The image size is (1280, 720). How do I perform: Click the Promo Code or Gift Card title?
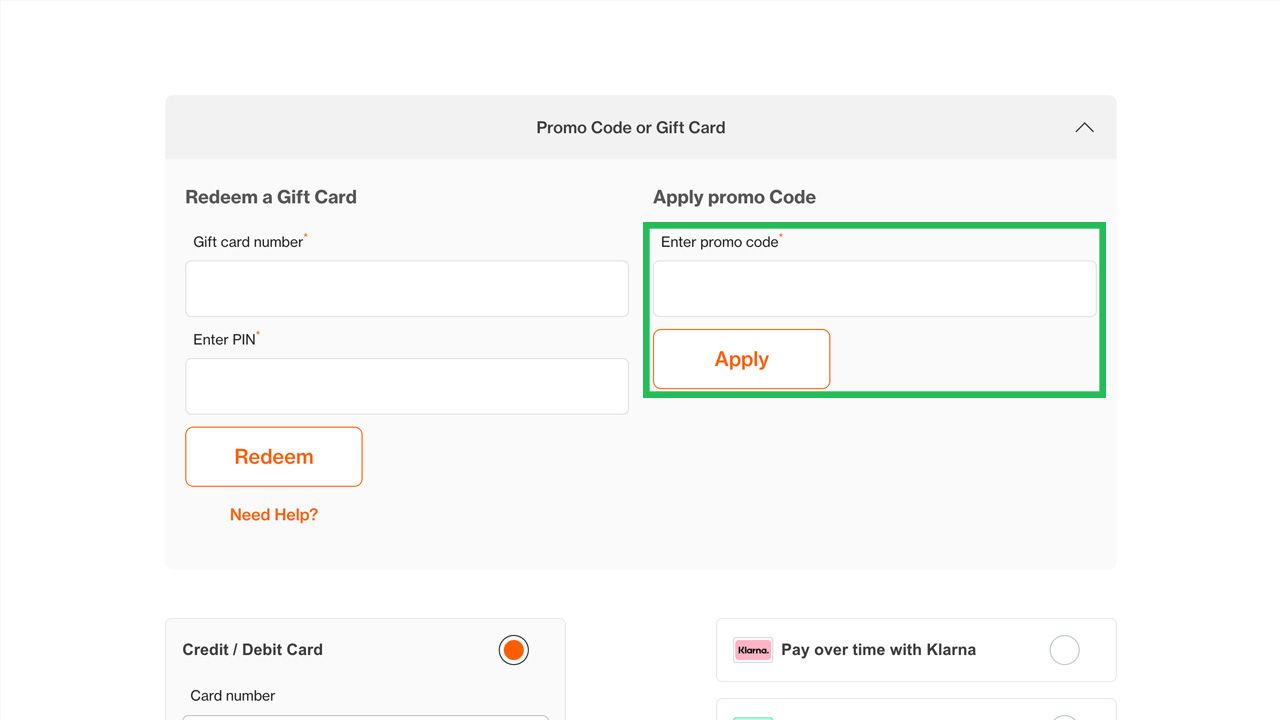click(631, 128)
